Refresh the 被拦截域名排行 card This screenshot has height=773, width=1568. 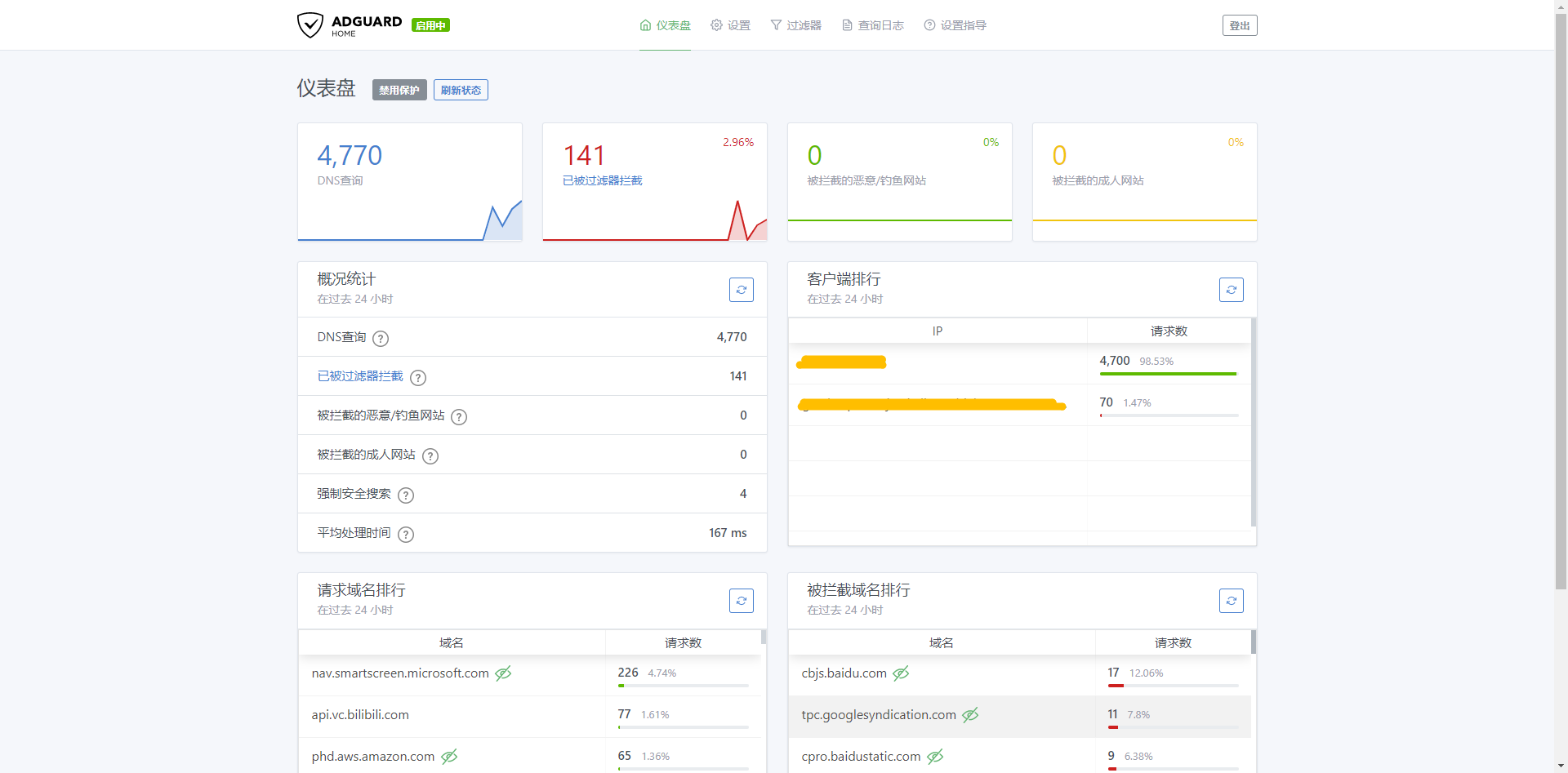pos(1231,601)
